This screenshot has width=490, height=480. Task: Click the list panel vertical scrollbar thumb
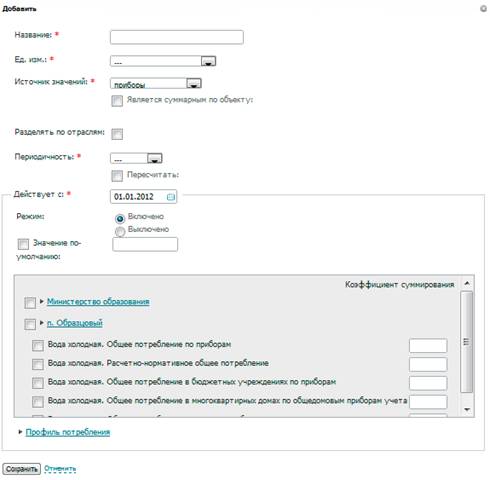point(466,342)
